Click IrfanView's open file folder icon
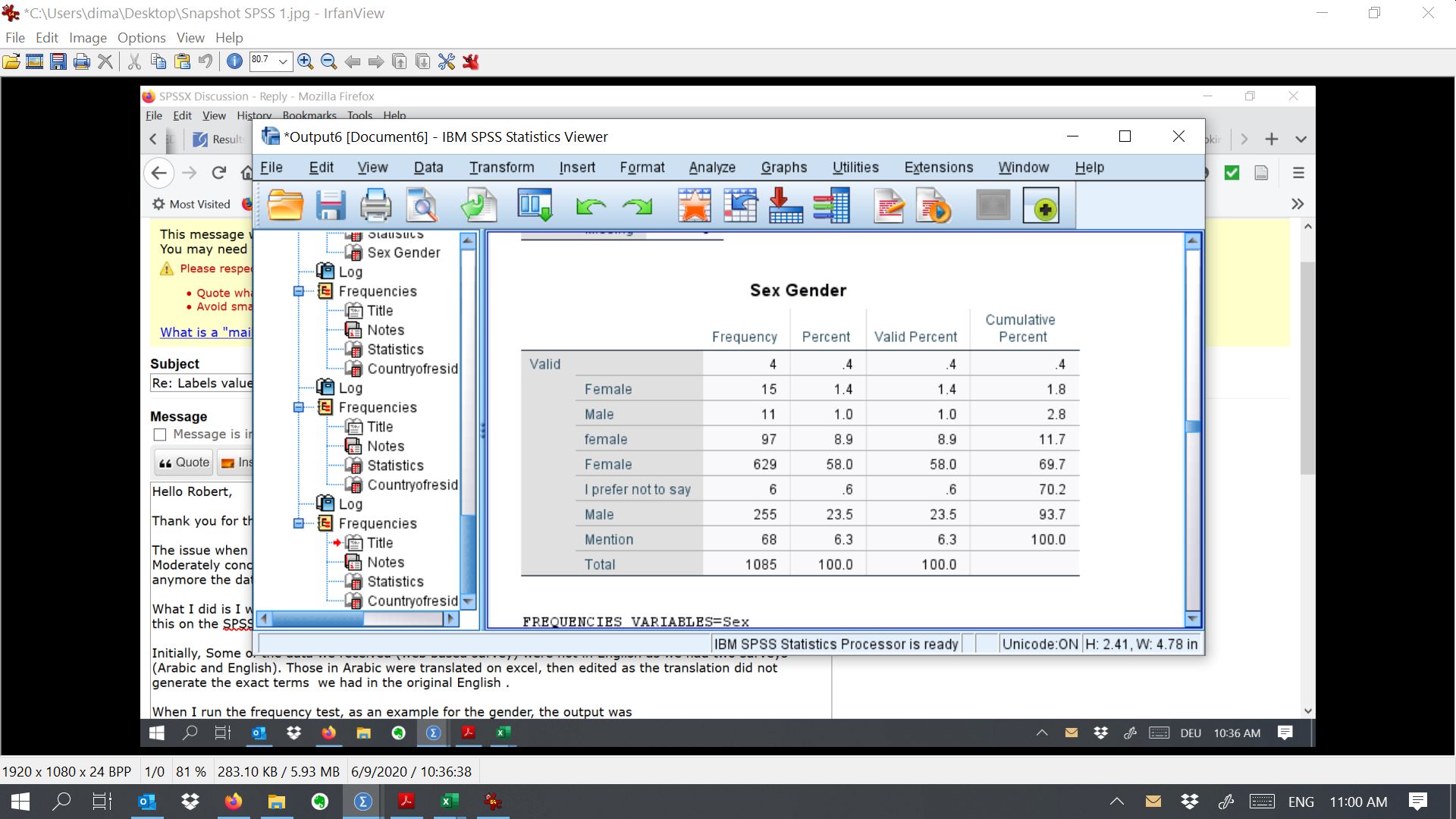Image resolution: width=1456 pixels, height=819 pixels. (11, 62)
